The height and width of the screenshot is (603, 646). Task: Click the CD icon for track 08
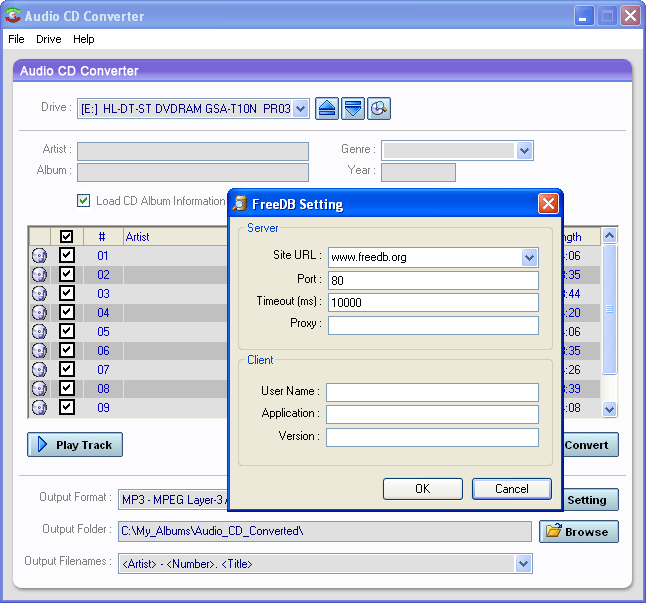tap(40, 388)
